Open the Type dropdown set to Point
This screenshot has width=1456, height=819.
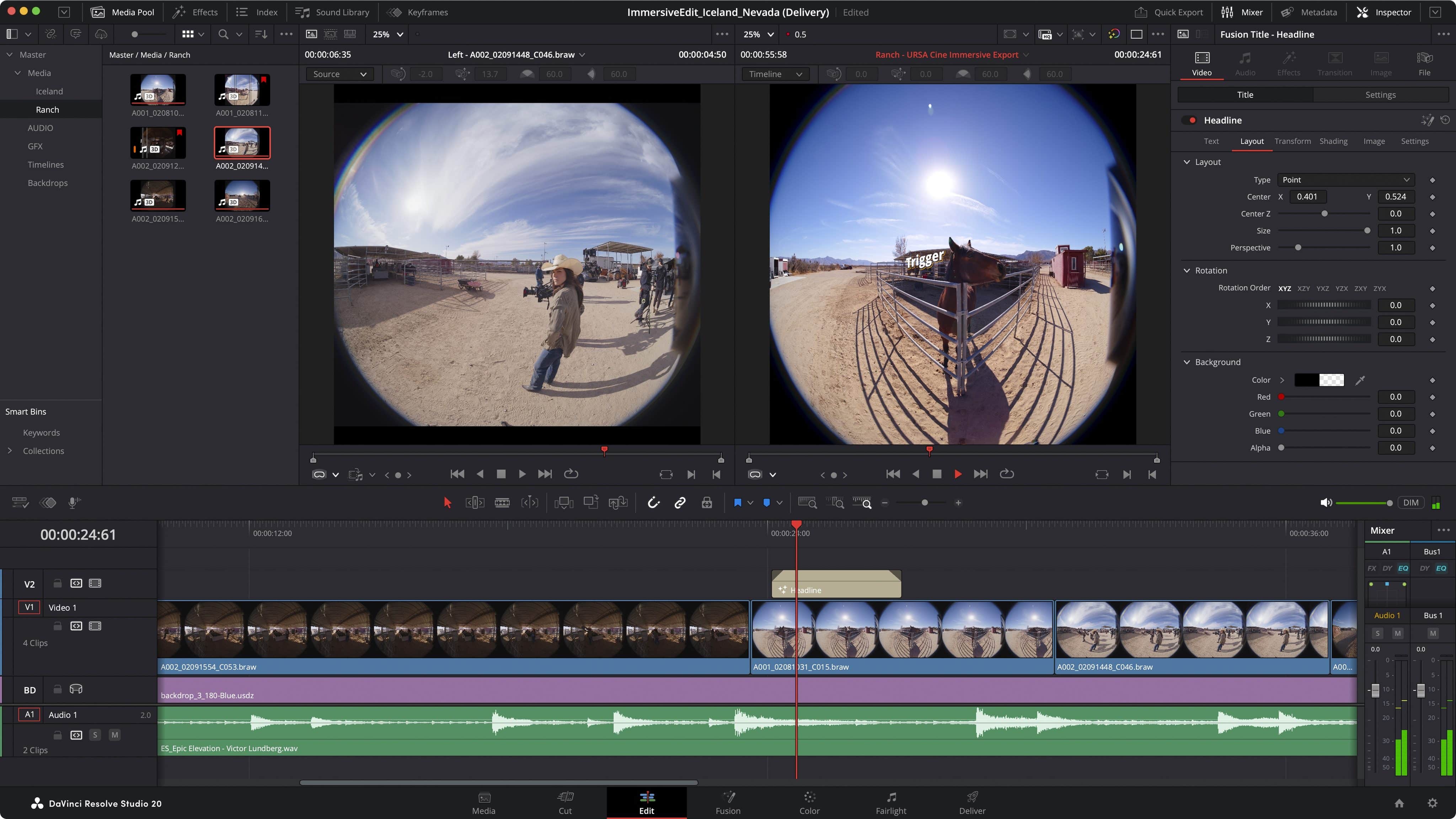coord(1345,180)
